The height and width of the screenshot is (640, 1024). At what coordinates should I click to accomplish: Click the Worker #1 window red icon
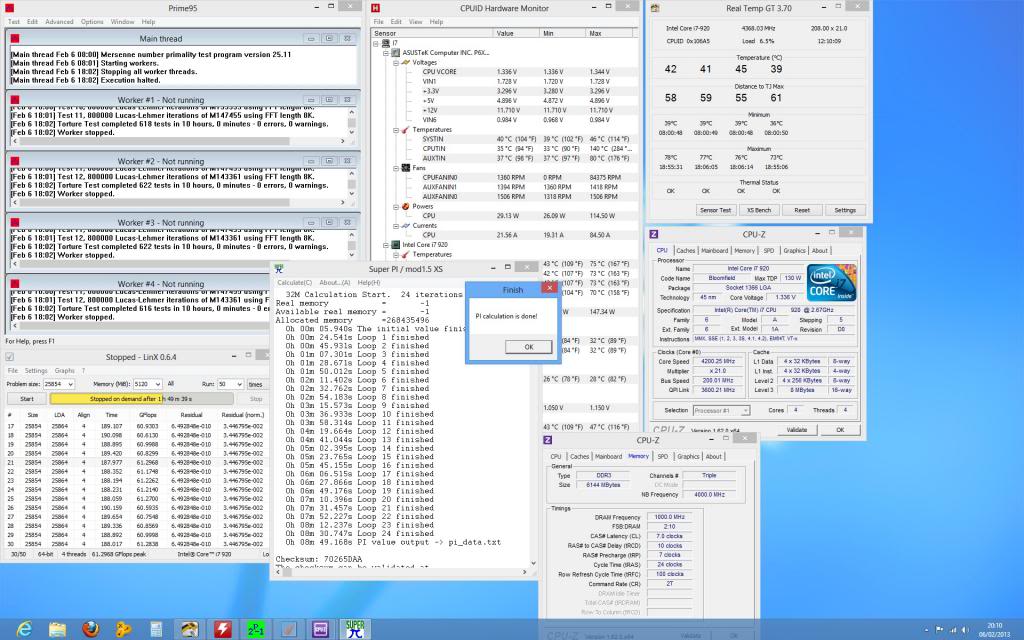click(15, 100)
